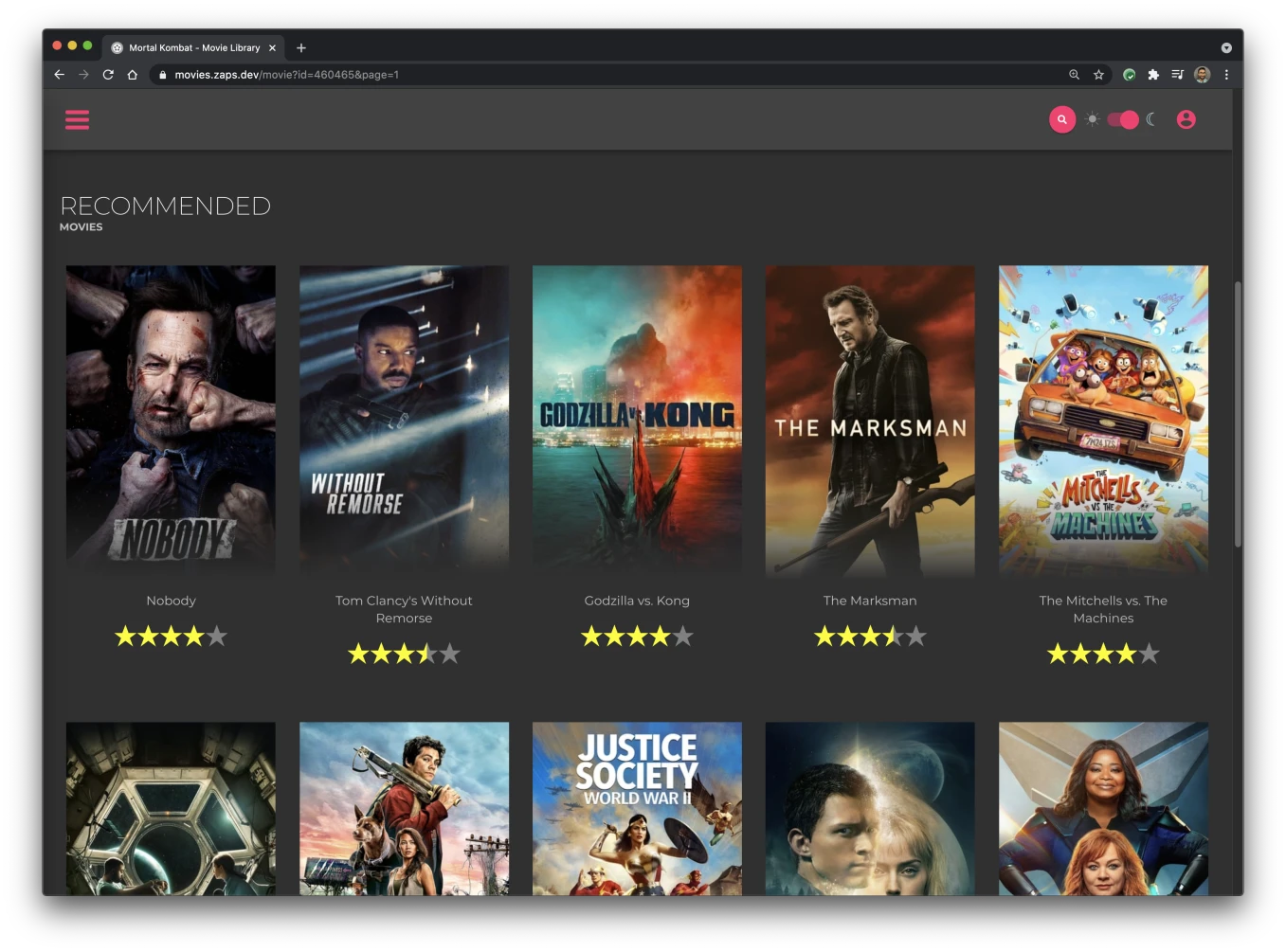The width and height of the screenshot is (1286, 952).
Task: Click the Godzilla vs. Kong title
Action: (637, 601)
